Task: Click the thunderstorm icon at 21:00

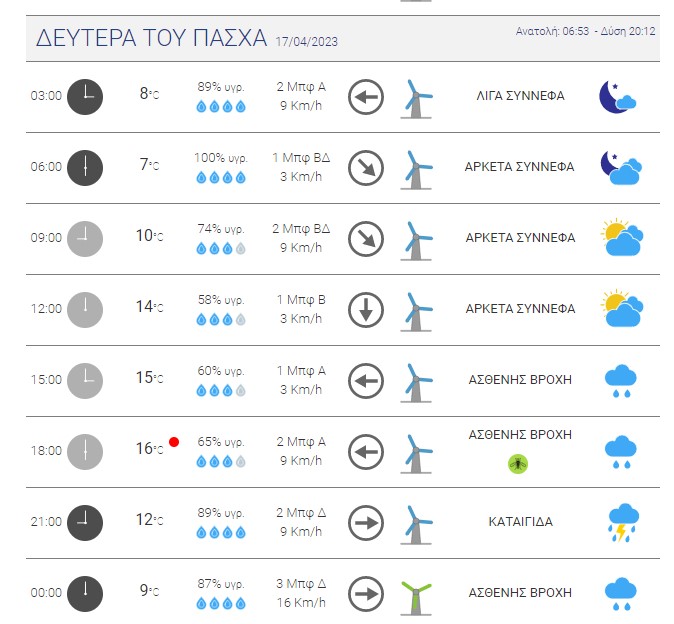Action: coord(623,523)
